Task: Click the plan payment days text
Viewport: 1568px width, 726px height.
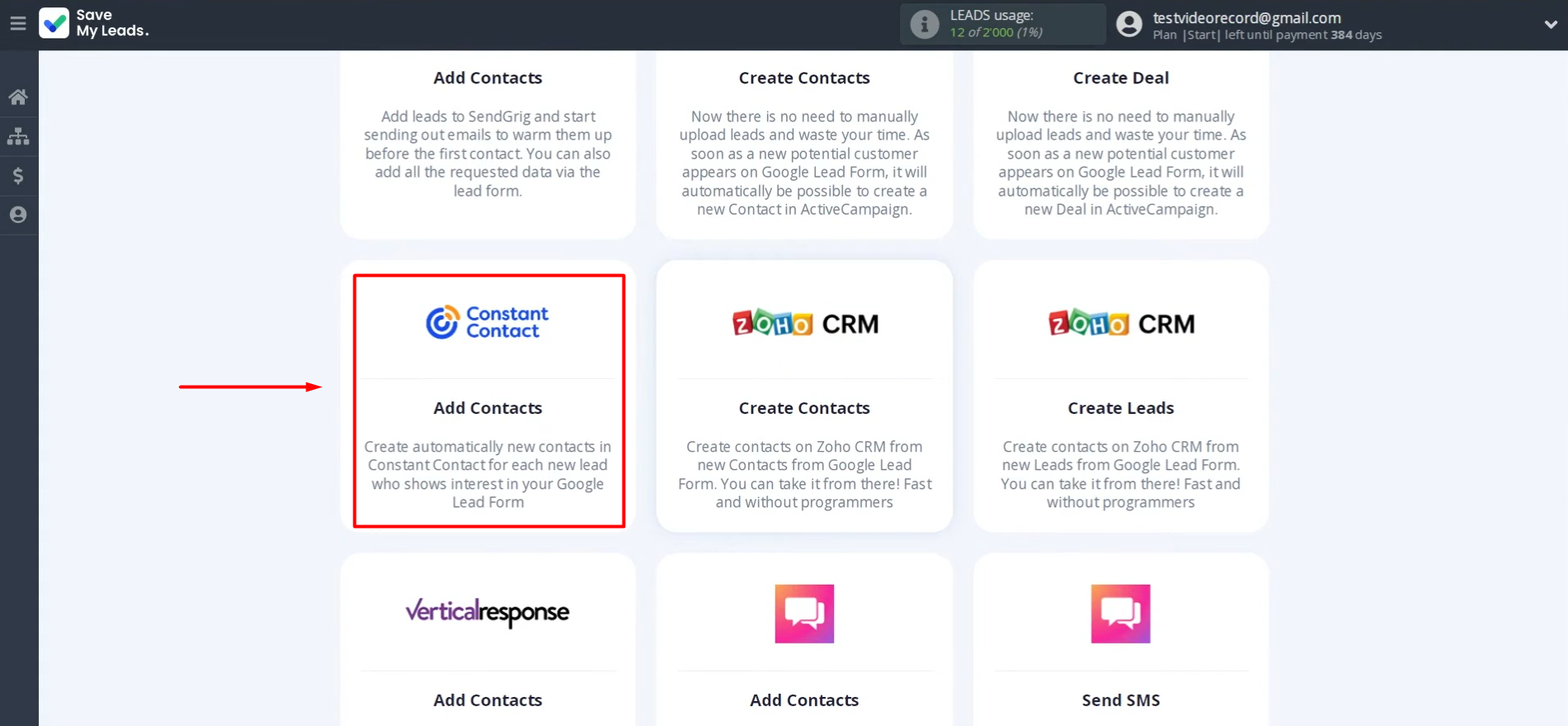Action: click(1267, 35)
